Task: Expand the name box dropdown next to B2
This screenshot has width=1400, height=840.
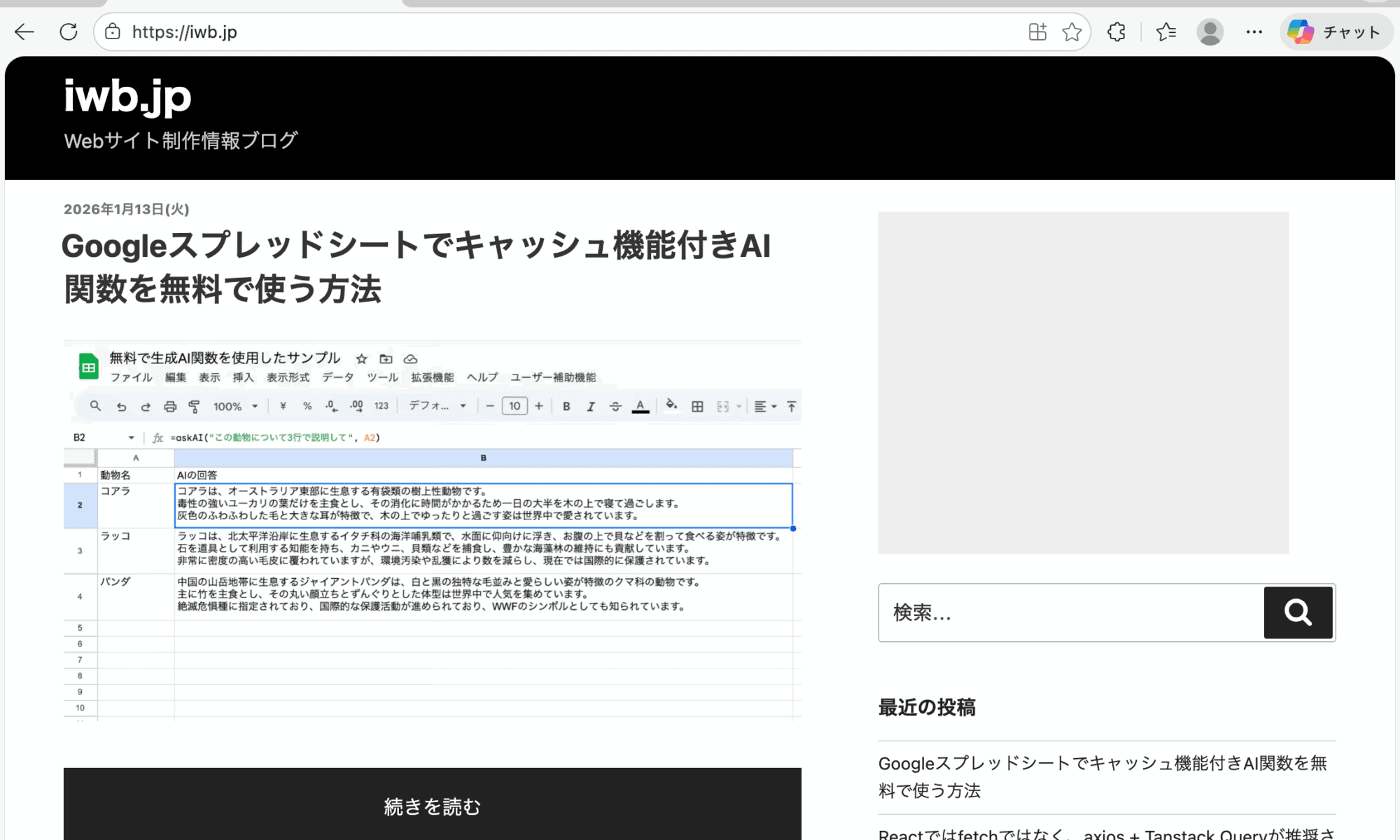Action: [132, 437]
